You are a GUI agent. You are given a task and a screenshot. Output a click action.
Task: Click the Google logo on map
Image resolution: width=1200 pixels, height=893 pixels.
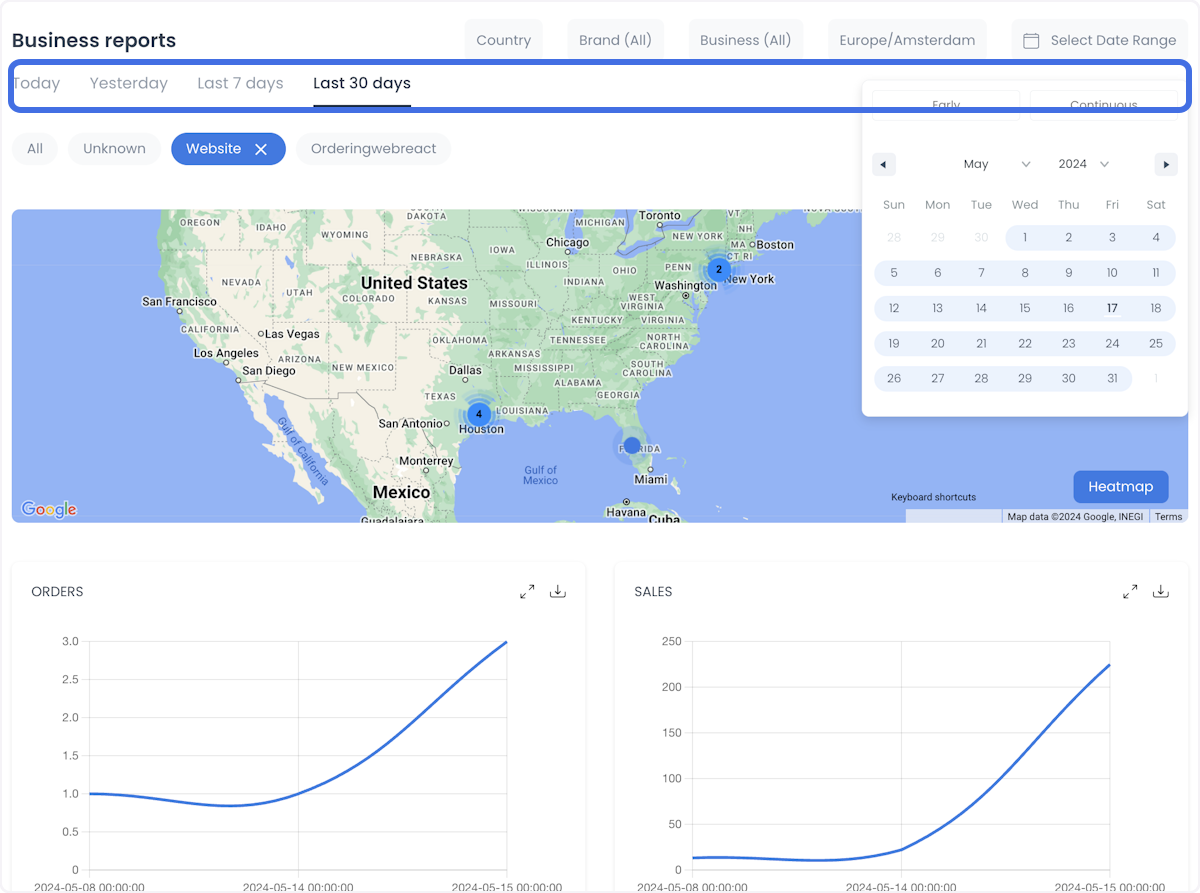click(49, 509)
